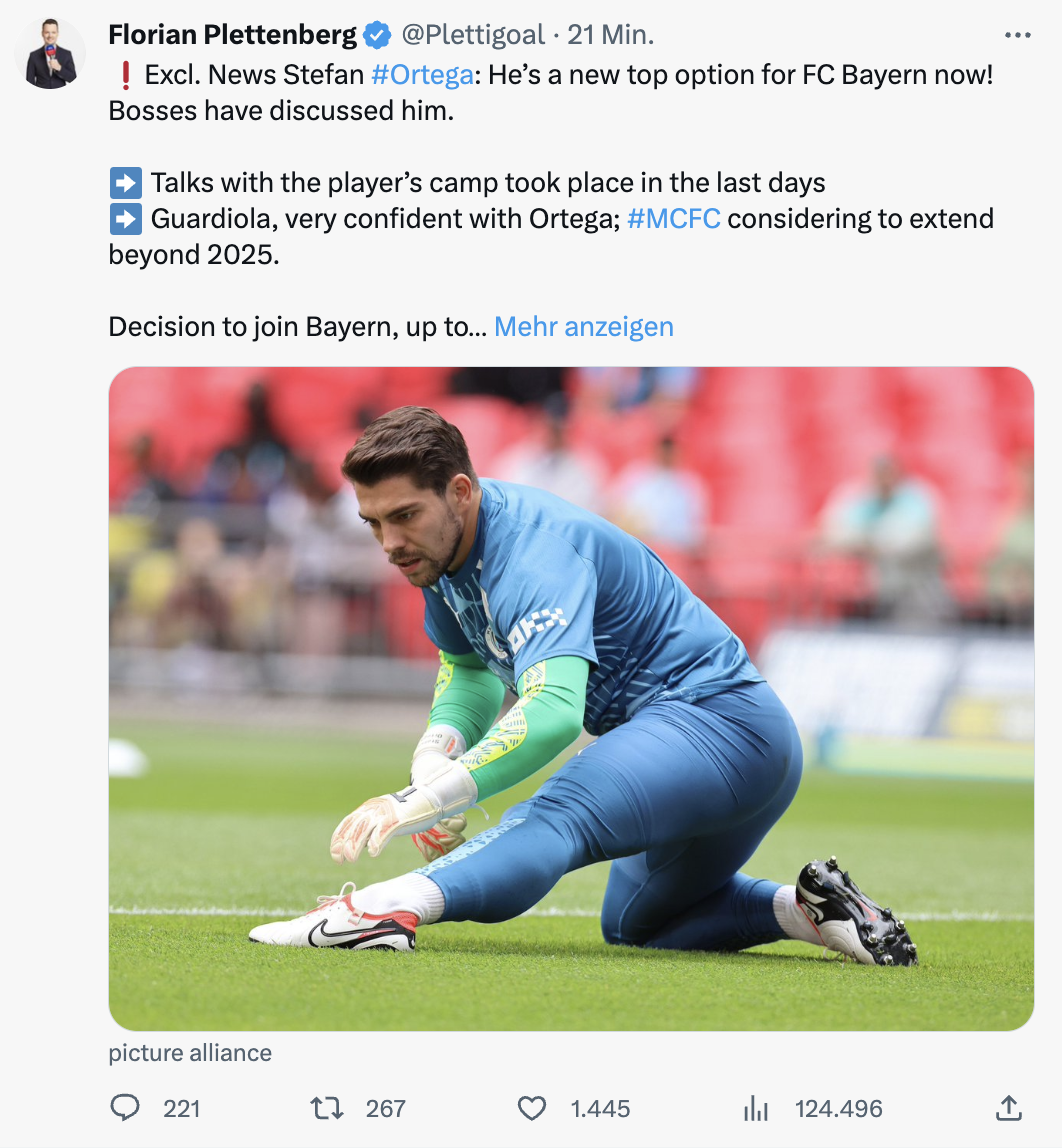The width and height of the screenshot is (1062, 1148).
Task: Open the #MCFC hashtag
Action: pos(674,219)
